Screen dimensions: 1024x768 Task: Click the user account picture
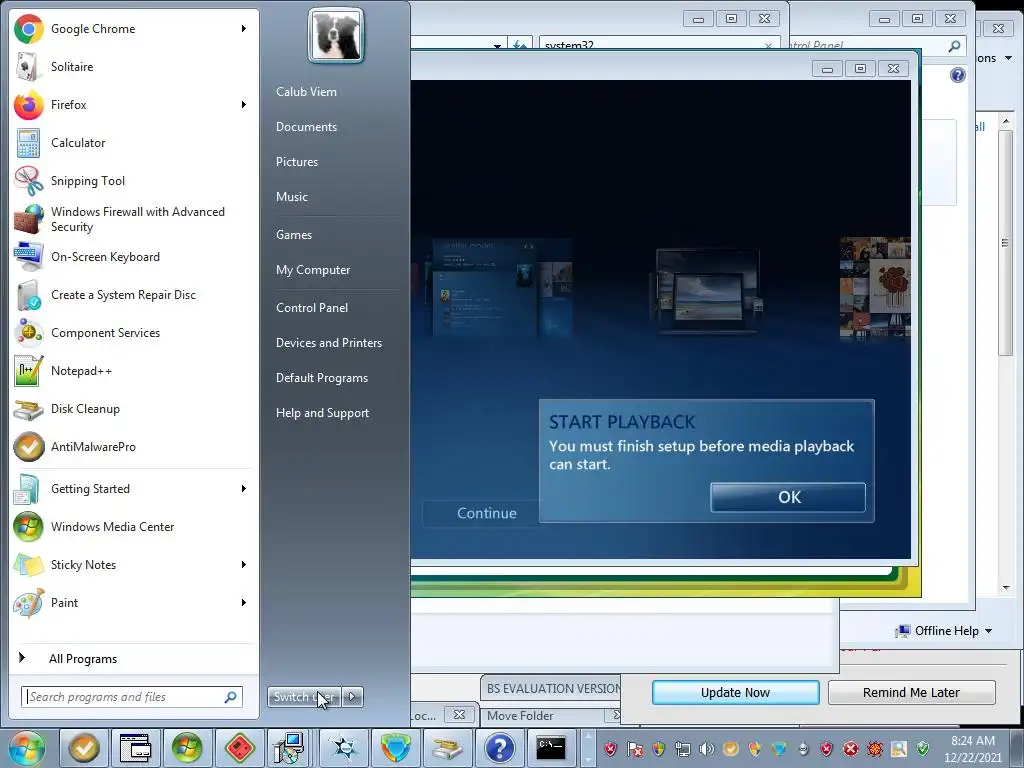click(x=336, y=35)
